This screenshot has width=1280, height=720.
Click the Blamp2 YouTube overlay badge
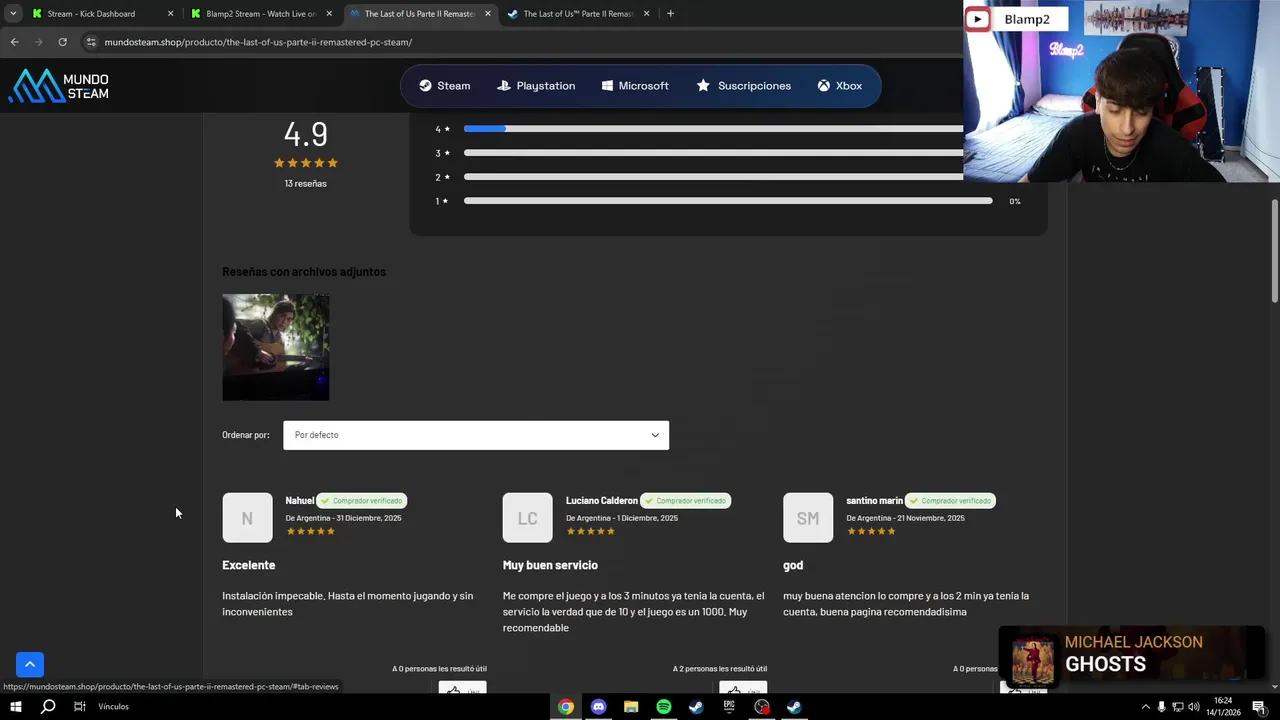(x=1016, y=19)
